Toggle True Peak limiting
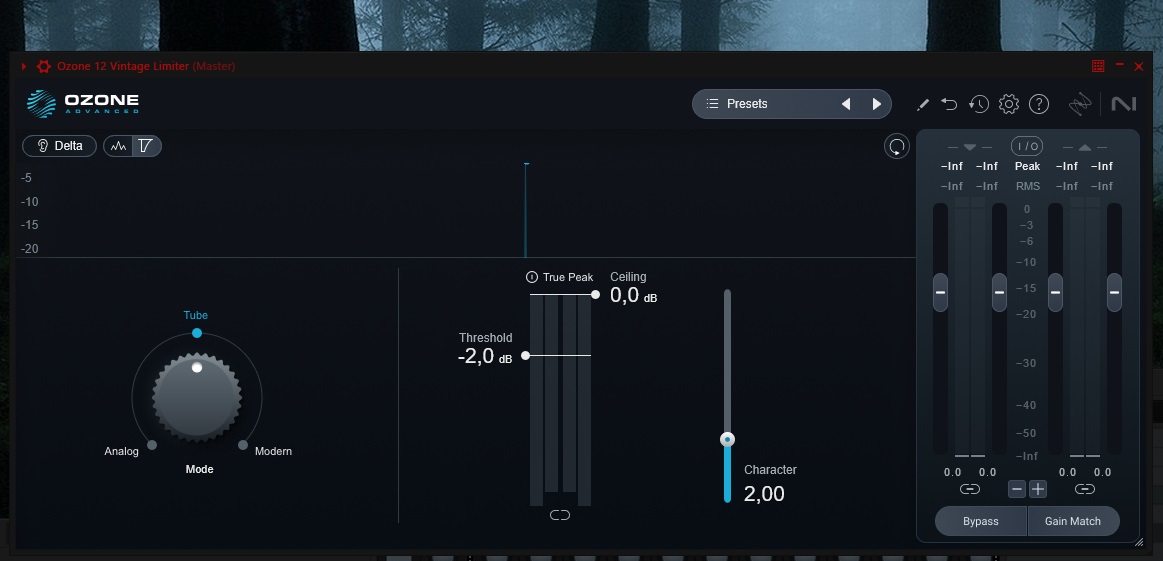This screenshot has width=1163, height=561. (559, 277)
